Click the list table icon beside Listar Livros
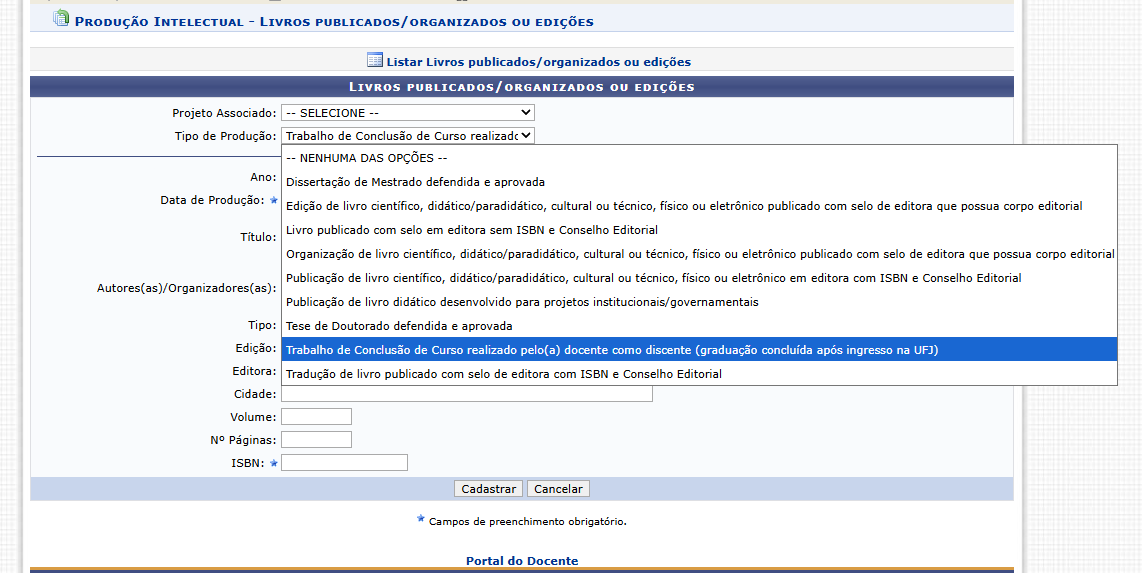 [374, 60]
